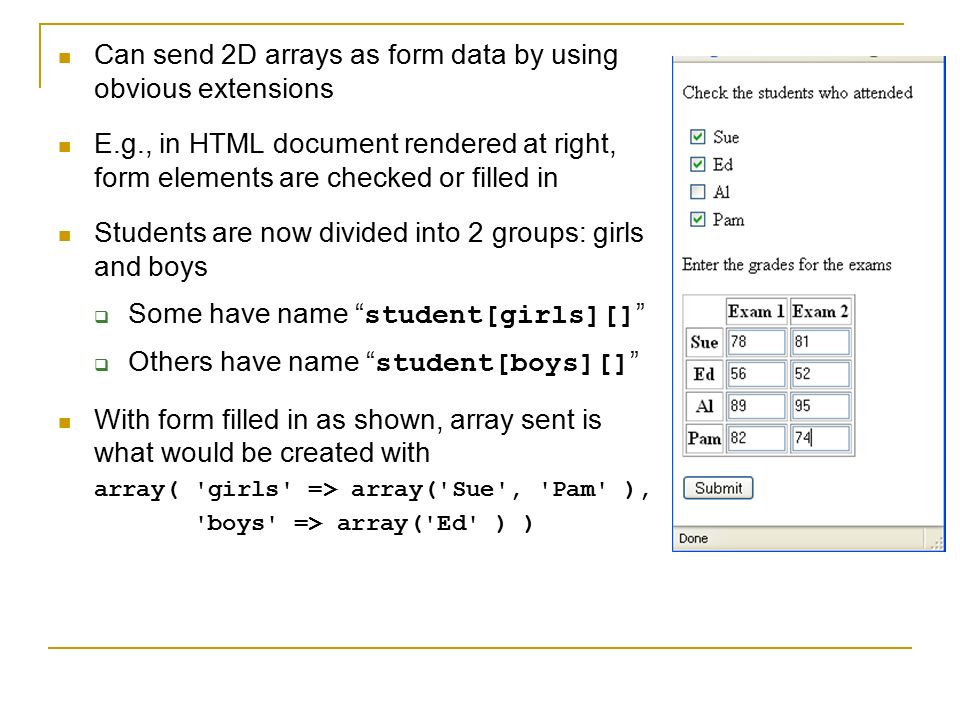Select Pam's Exam 2 grade field with 74
Viewport: 960px width, 720px height.
[x=820, y=438]
